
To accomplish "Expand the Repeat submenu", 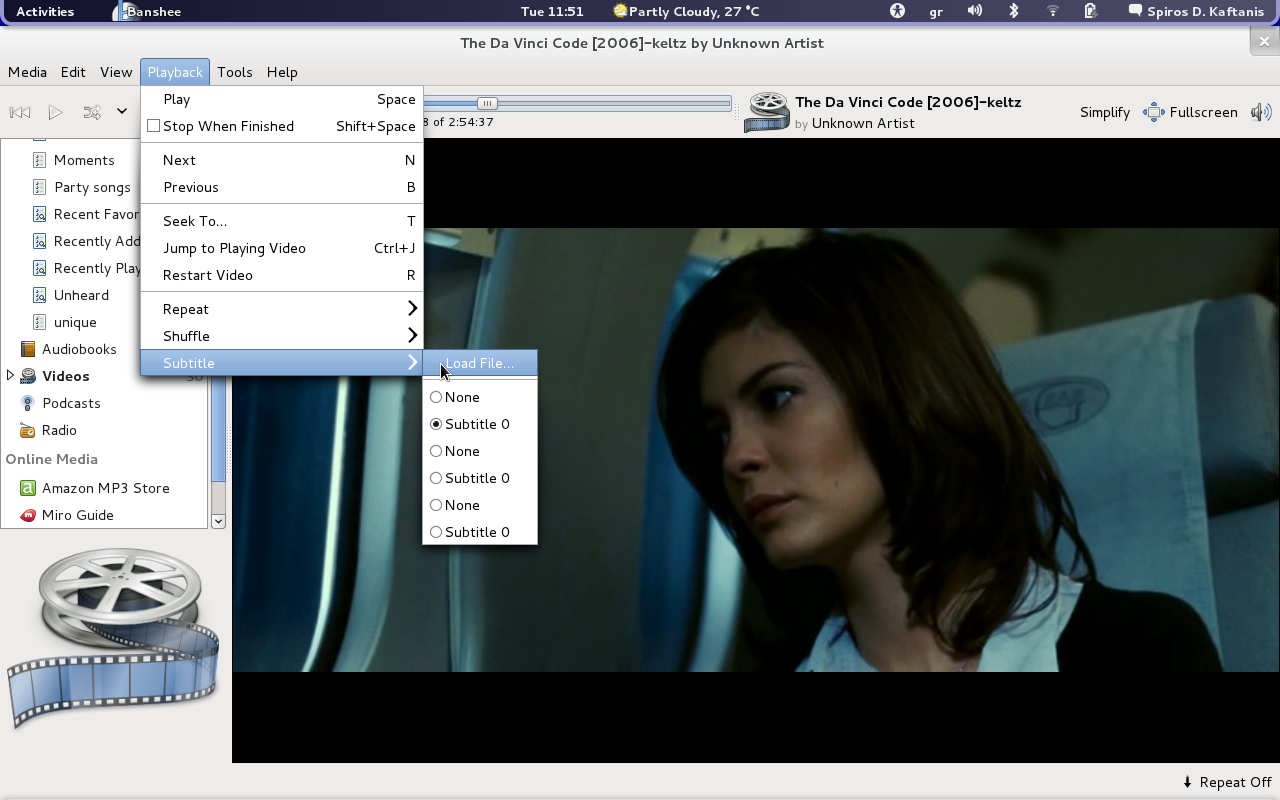I will point(282,309).
